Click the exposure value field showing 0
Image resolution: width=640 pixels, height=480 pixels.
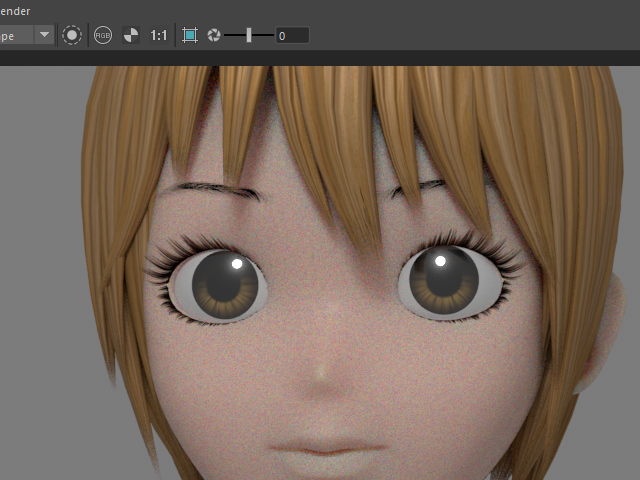coord(291,35)
